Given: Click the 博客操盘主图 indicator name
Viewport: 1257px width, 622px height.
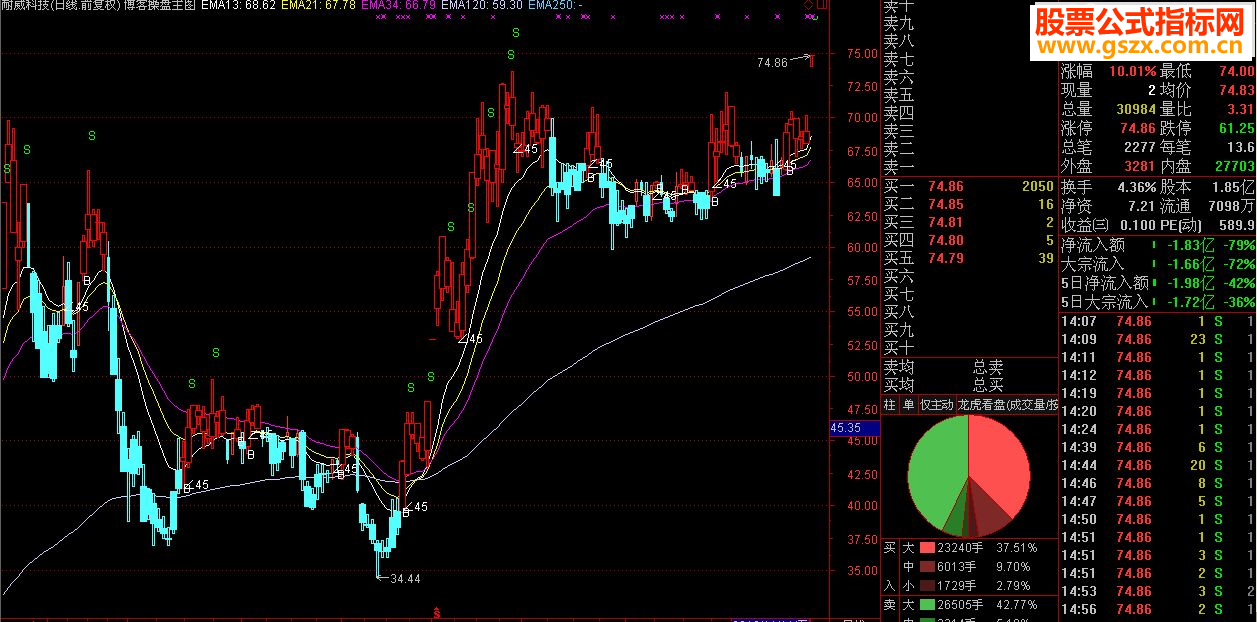Looking at the screenshot, I should pyautogui.click(x=157, y=6).
